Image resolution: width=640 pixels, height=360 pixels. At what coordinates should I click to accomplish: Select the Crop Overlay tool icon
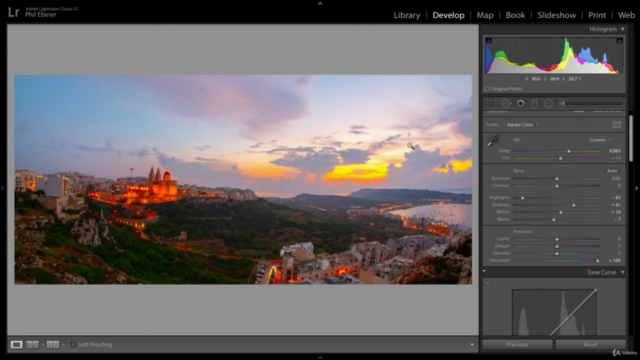491,104
